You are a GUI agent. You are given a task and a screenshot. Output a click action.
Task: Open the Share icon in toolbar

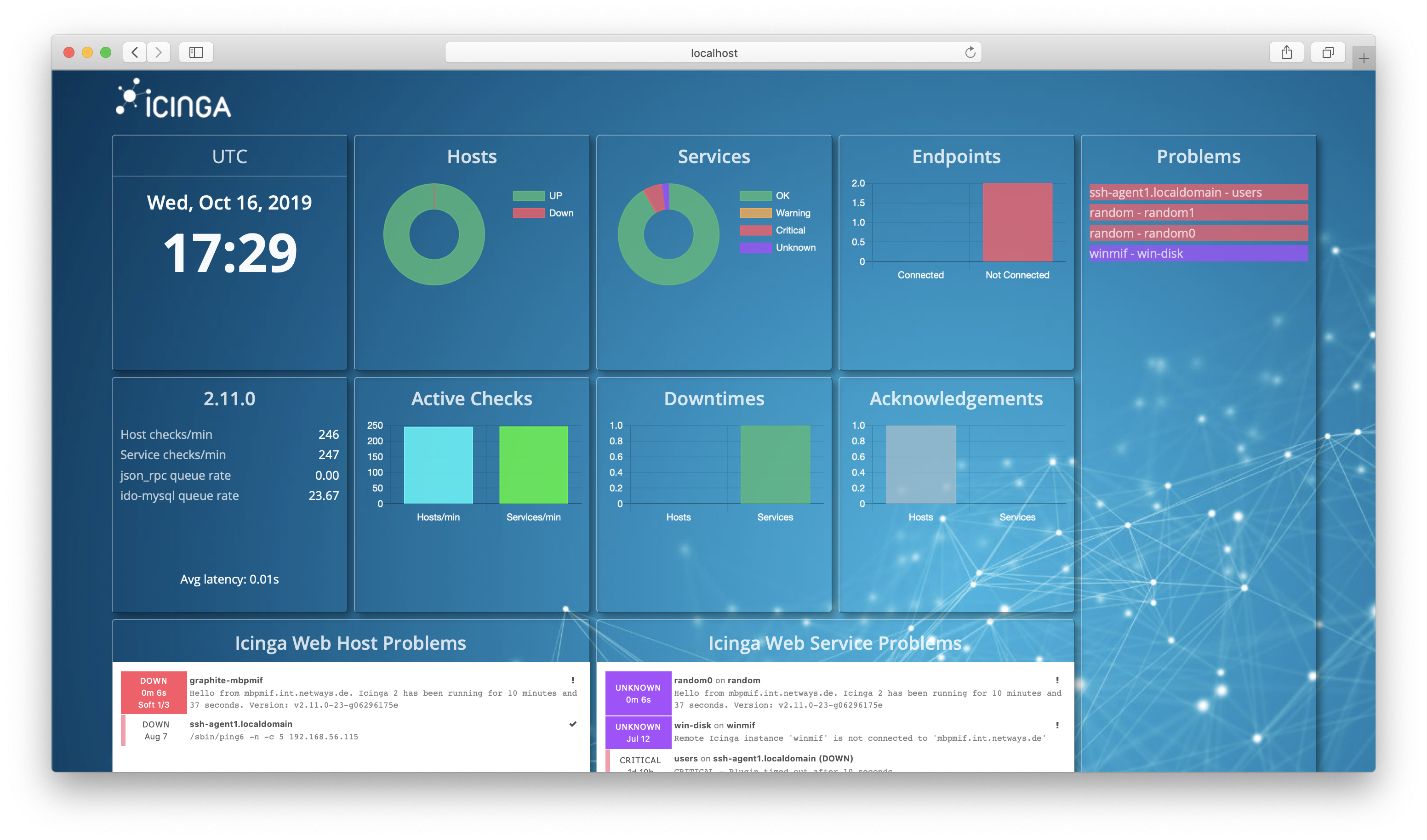pyautogui.click(x=1287, y=53)
